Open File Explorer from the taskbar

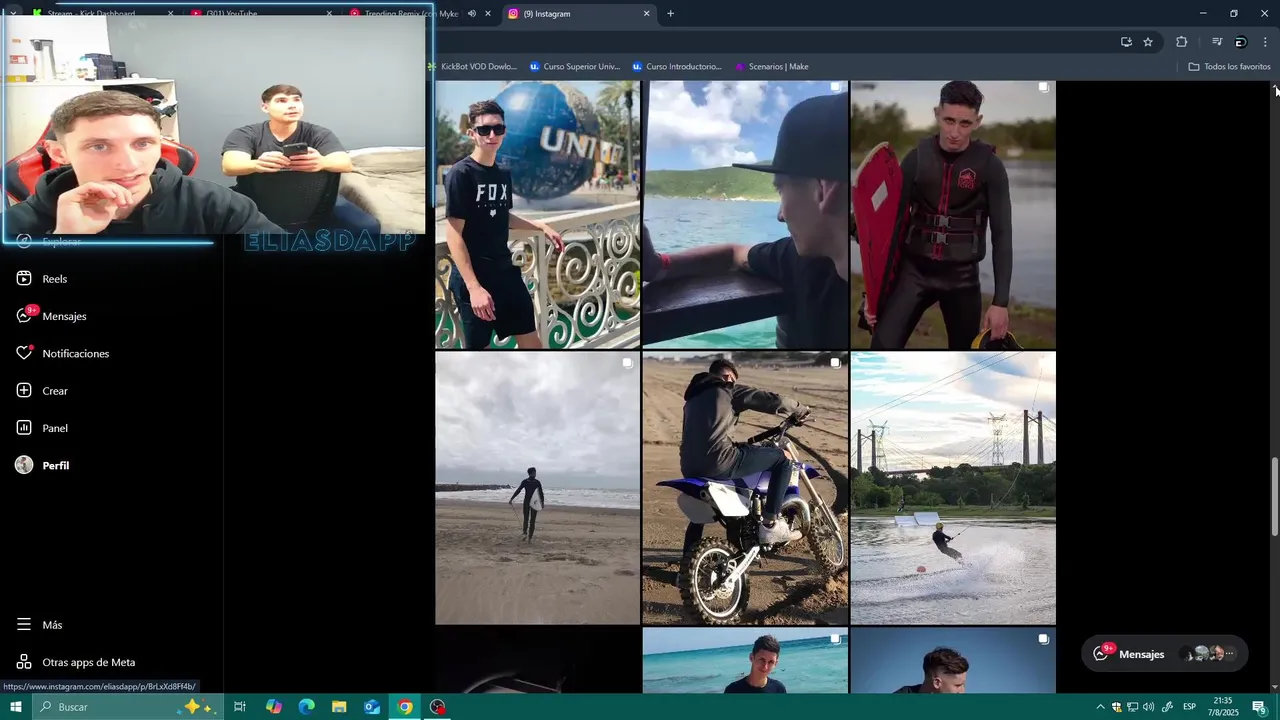point(339,707)
